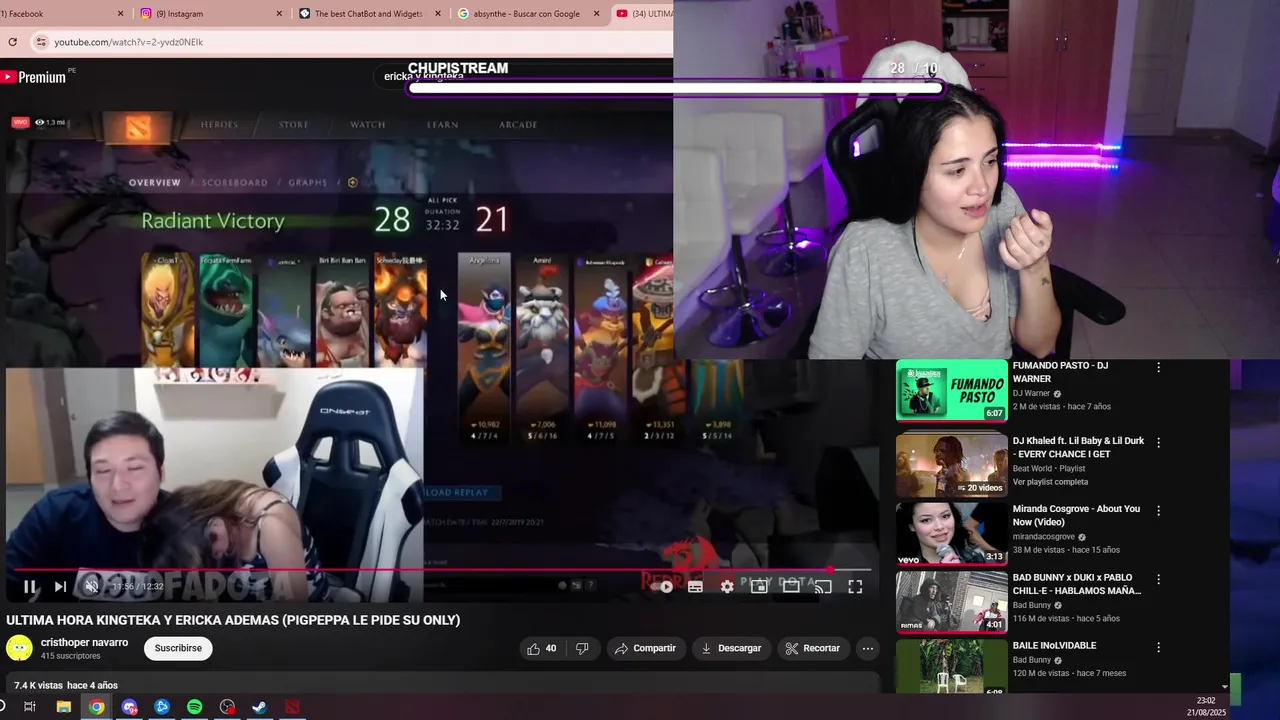Open options menu for BAD BUNNY x DUKI
Image resolution: width=1280 pixels, height=720 pixels.
(x=1158, y=579)
